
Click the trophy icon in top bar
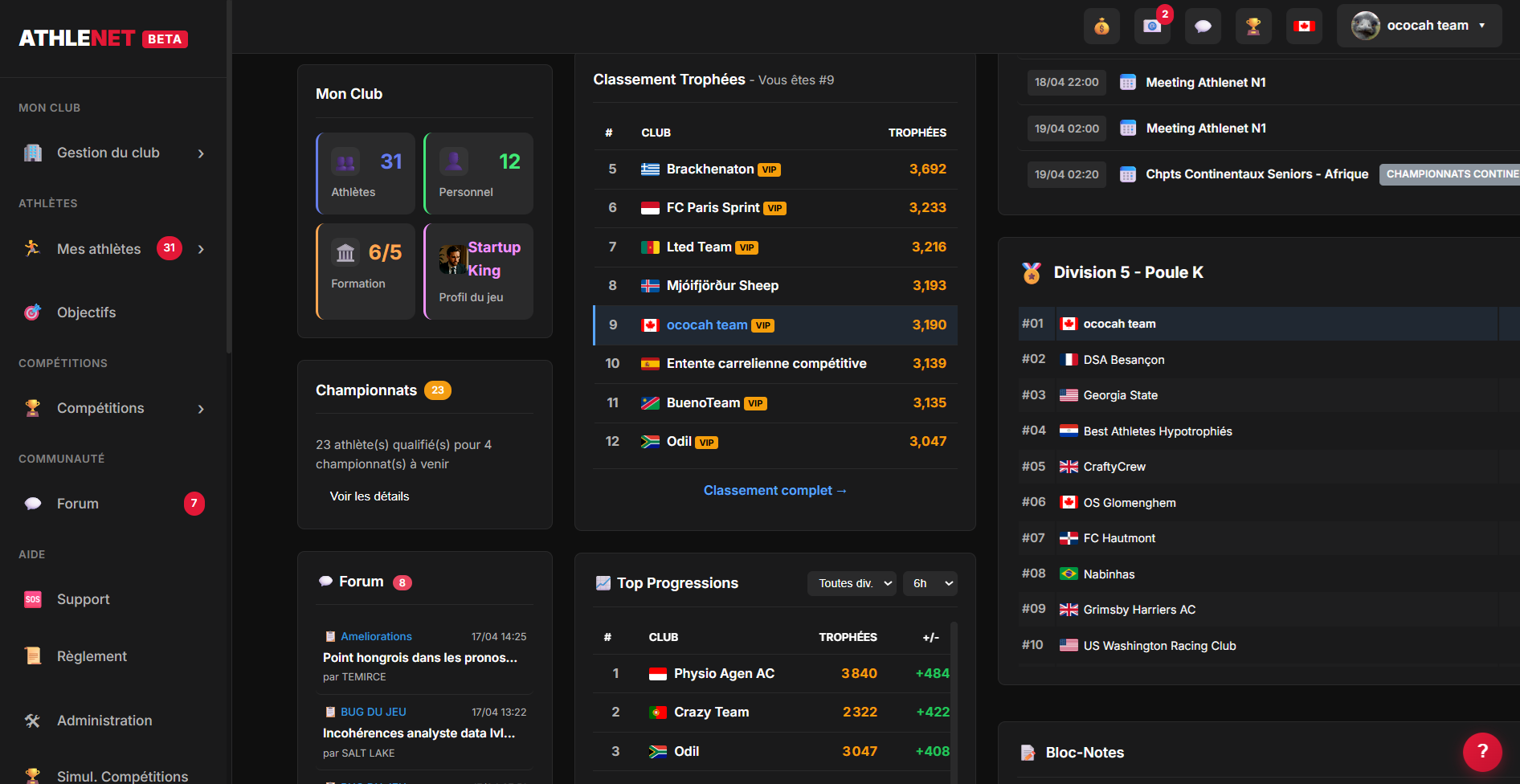[1253, 25]
